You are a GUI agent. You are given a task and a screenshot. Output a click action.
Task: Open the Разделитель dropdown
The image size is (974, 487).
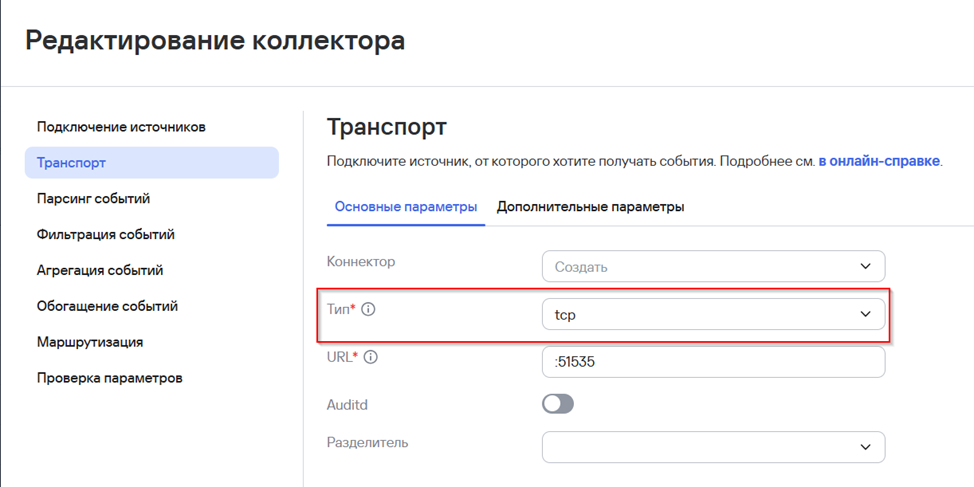pos(713,447)
